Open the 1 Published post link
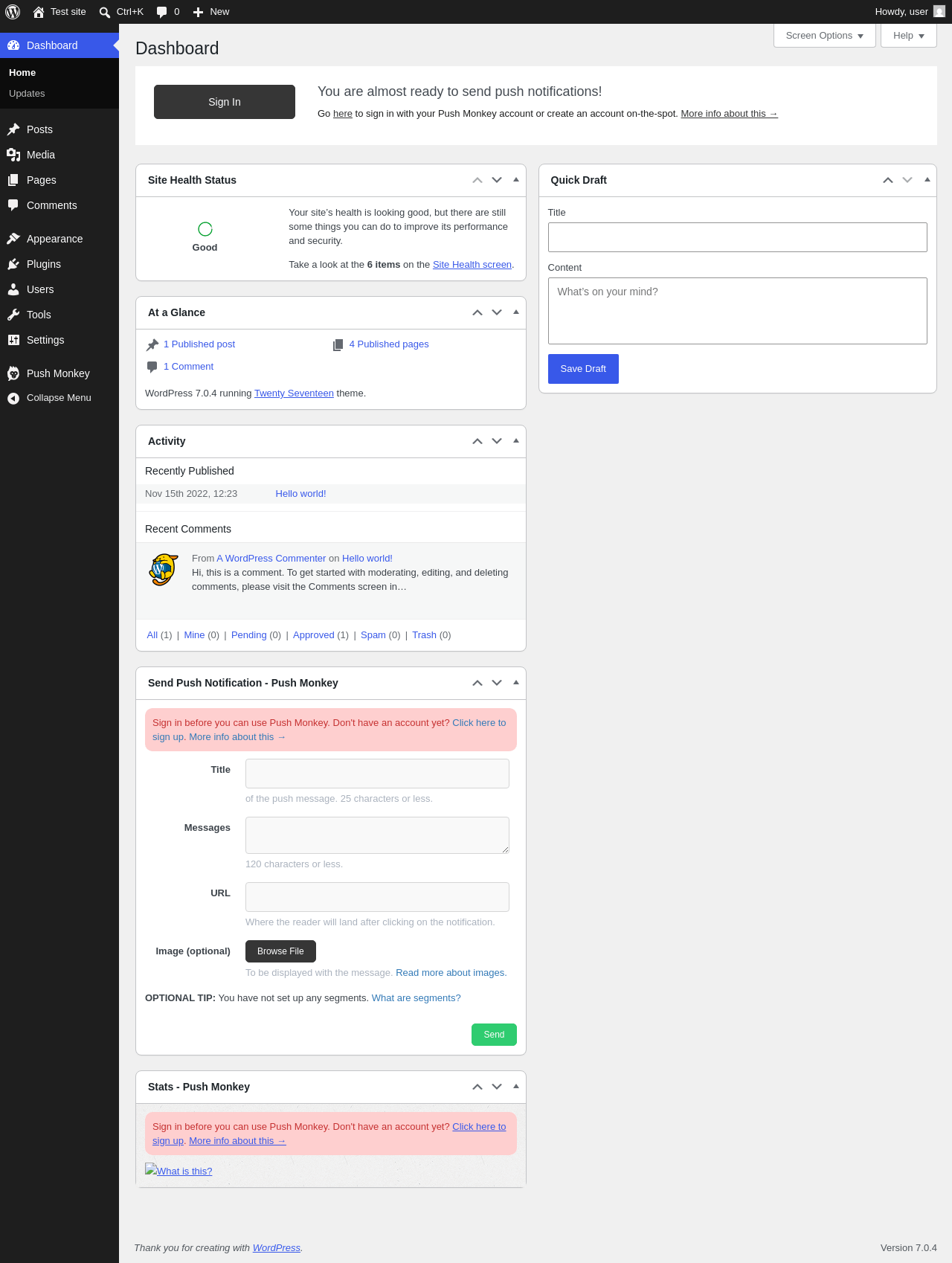 [199, 344]
